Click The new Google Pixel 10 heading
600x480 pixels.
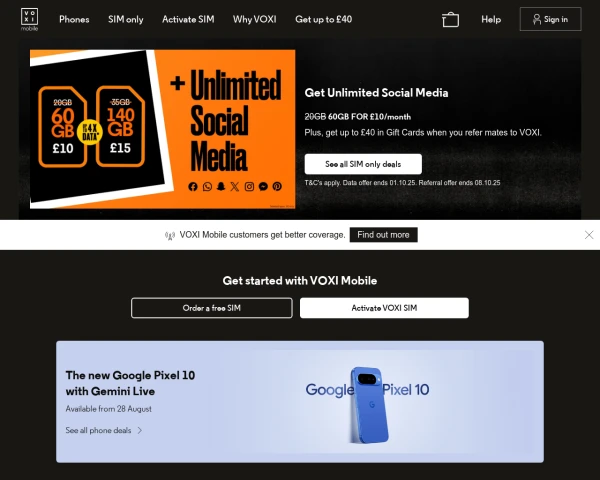pos(130,383)
